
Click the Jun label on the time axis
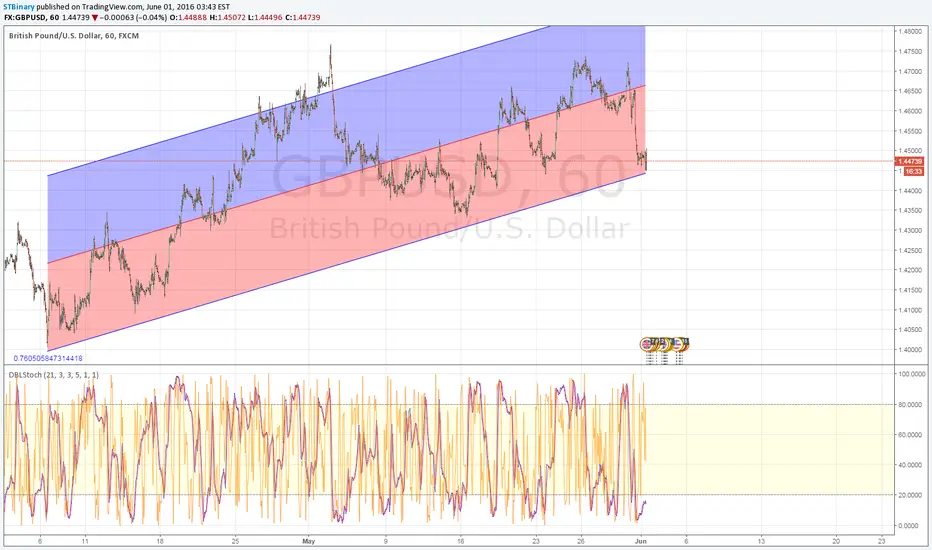point(641,542)
